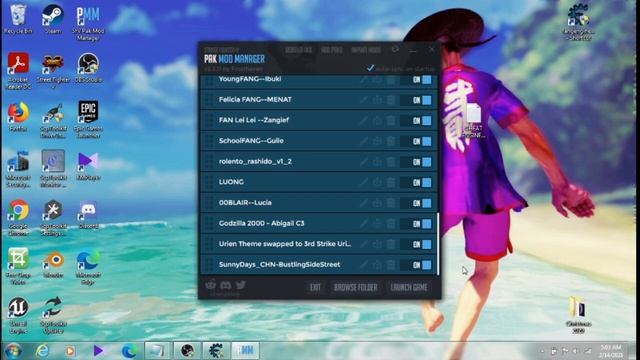Click share icon on LUONG row
Screen dimensions: 640x360
coord(377,182)
